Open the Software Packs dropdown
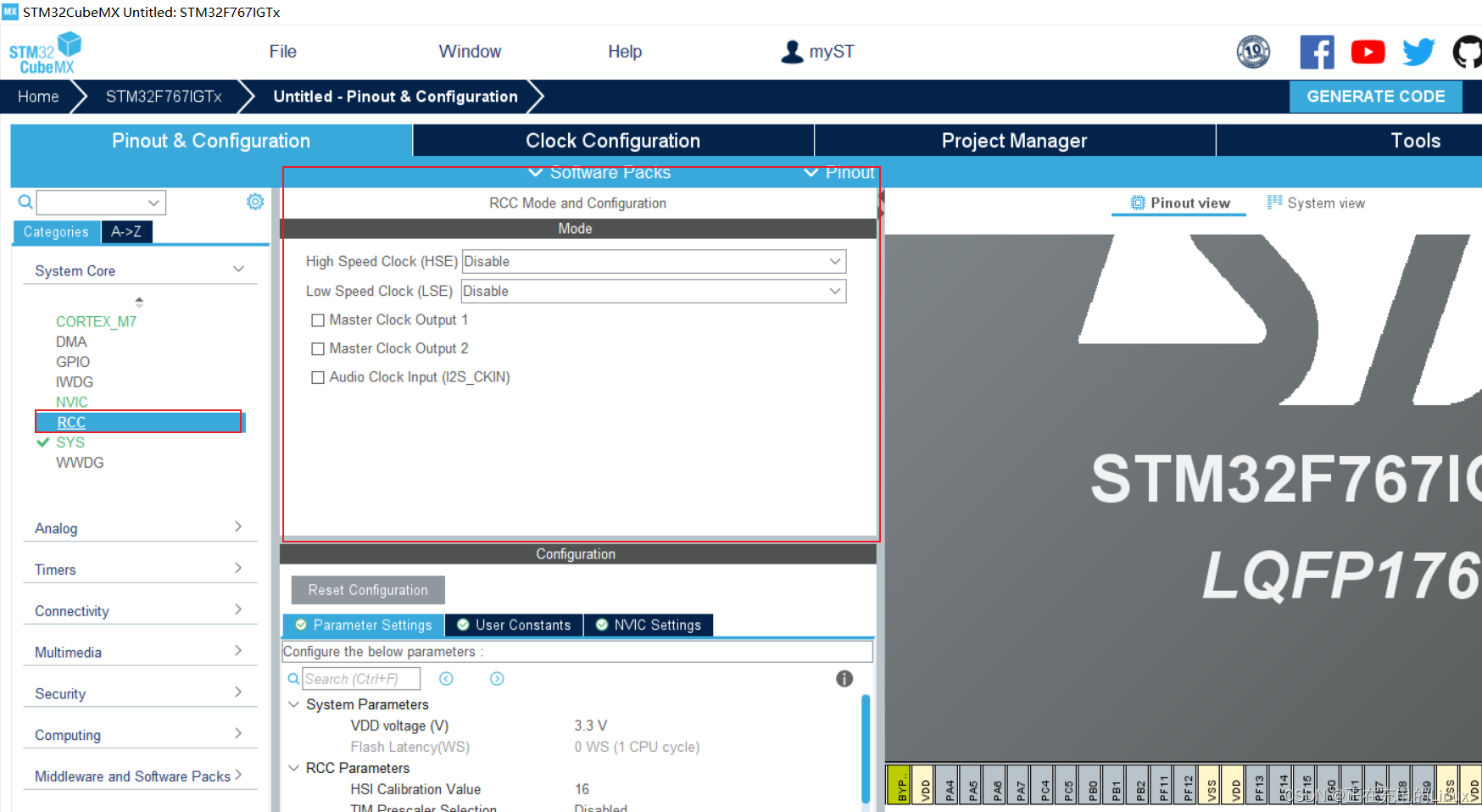Screen dimensions: 1482x812 coord(599,173)
